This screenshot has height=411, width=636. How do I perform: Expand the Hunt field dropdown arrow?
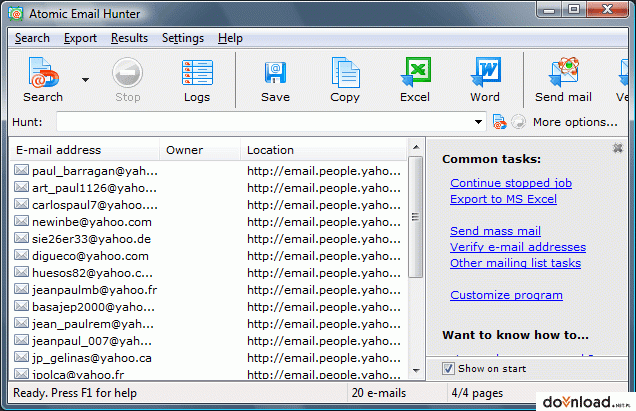coord(479,122)
